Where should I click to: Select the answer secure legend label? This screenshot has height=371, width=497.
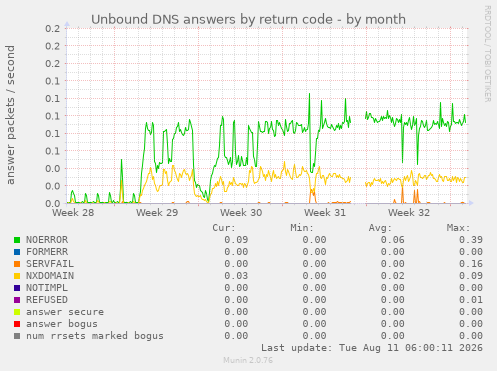coord(65,312)
